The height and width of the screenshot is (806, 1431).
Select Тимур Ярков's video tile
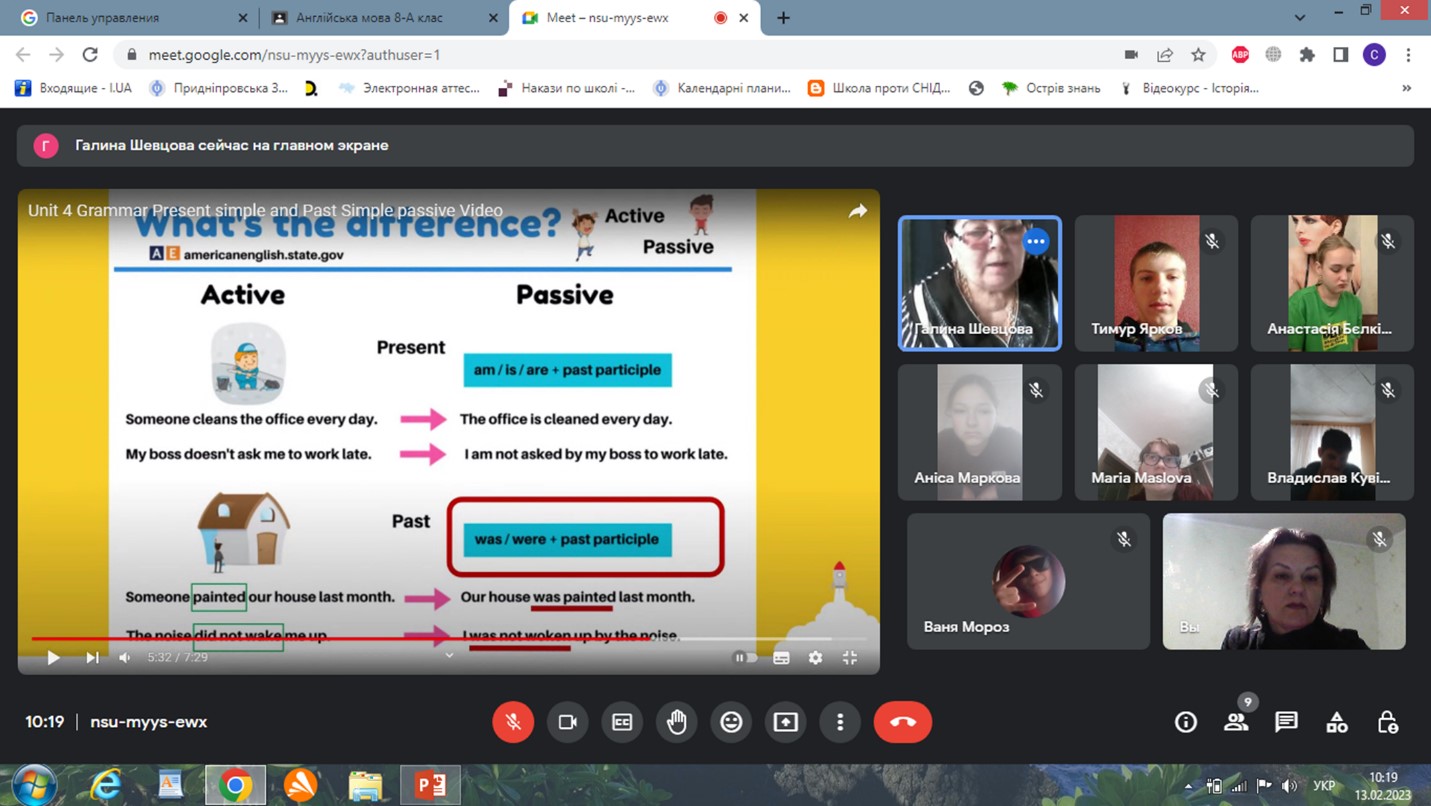(1156, 283)
